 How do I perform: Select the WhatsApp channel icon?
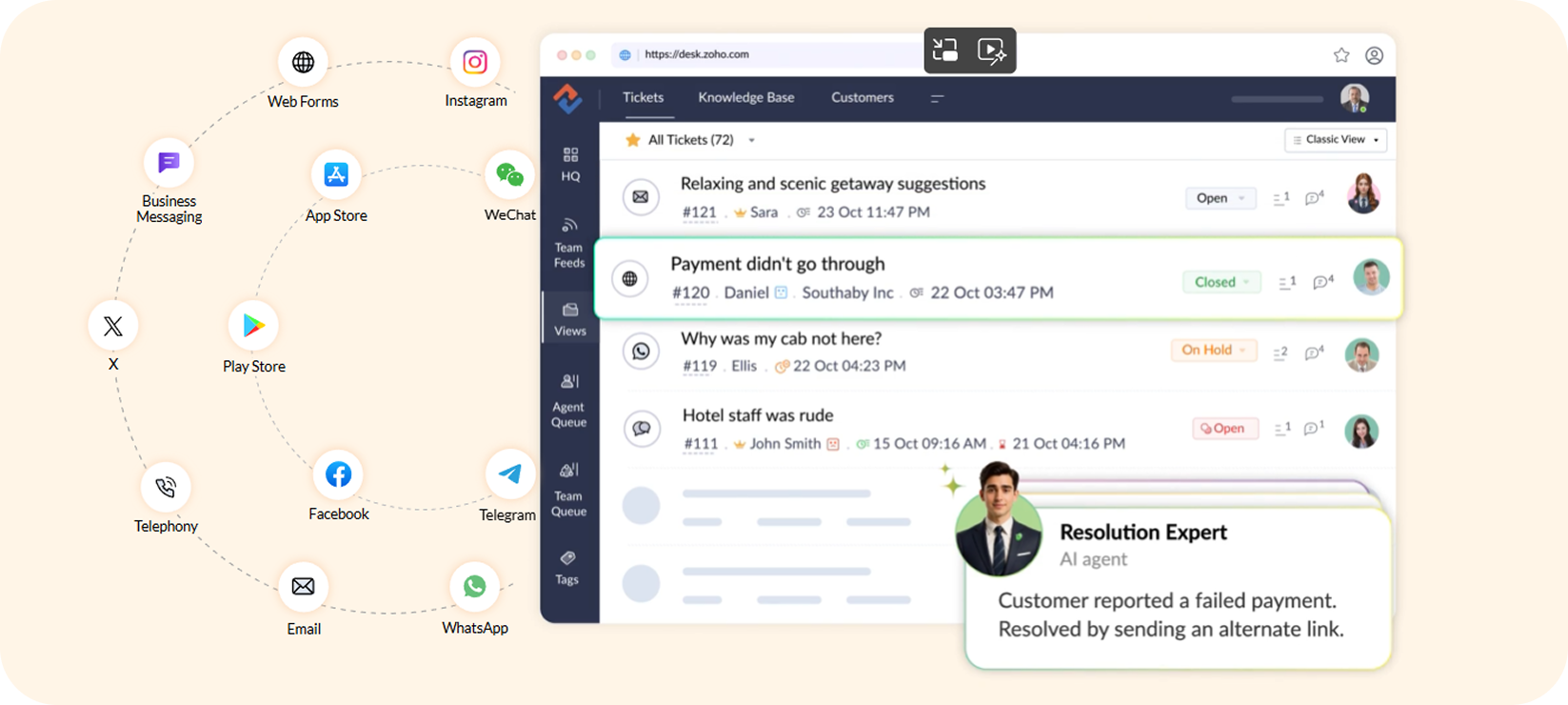click(474, 587)
